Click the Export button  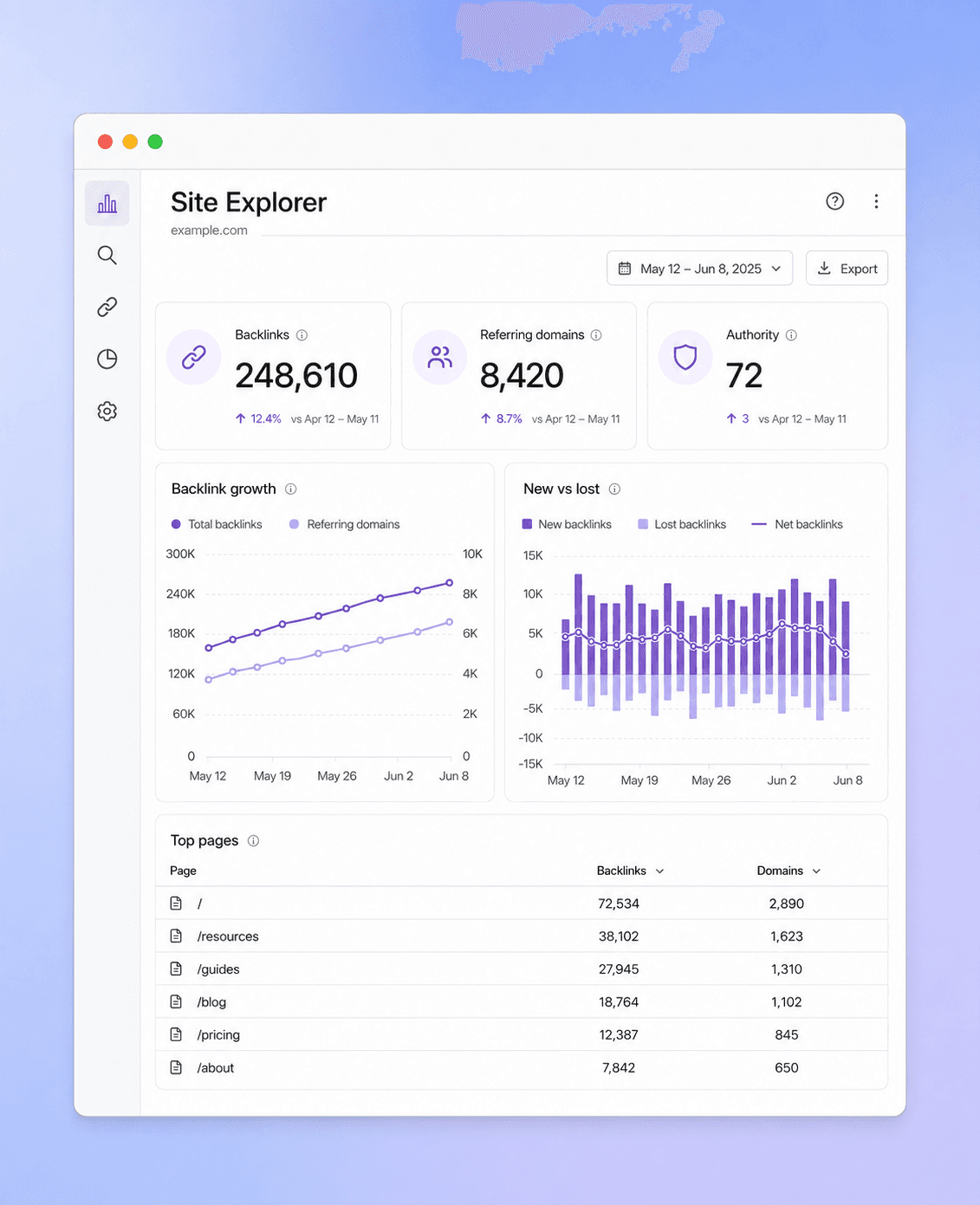pyautogui.click(x=847, y=269)
